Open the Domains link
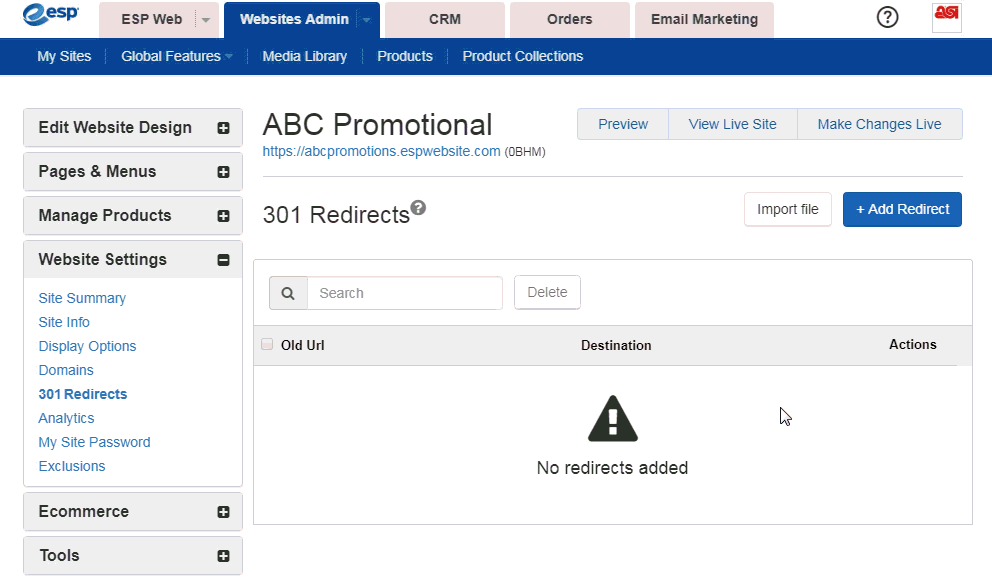This screenshot has height=588, width=992. 66,370
